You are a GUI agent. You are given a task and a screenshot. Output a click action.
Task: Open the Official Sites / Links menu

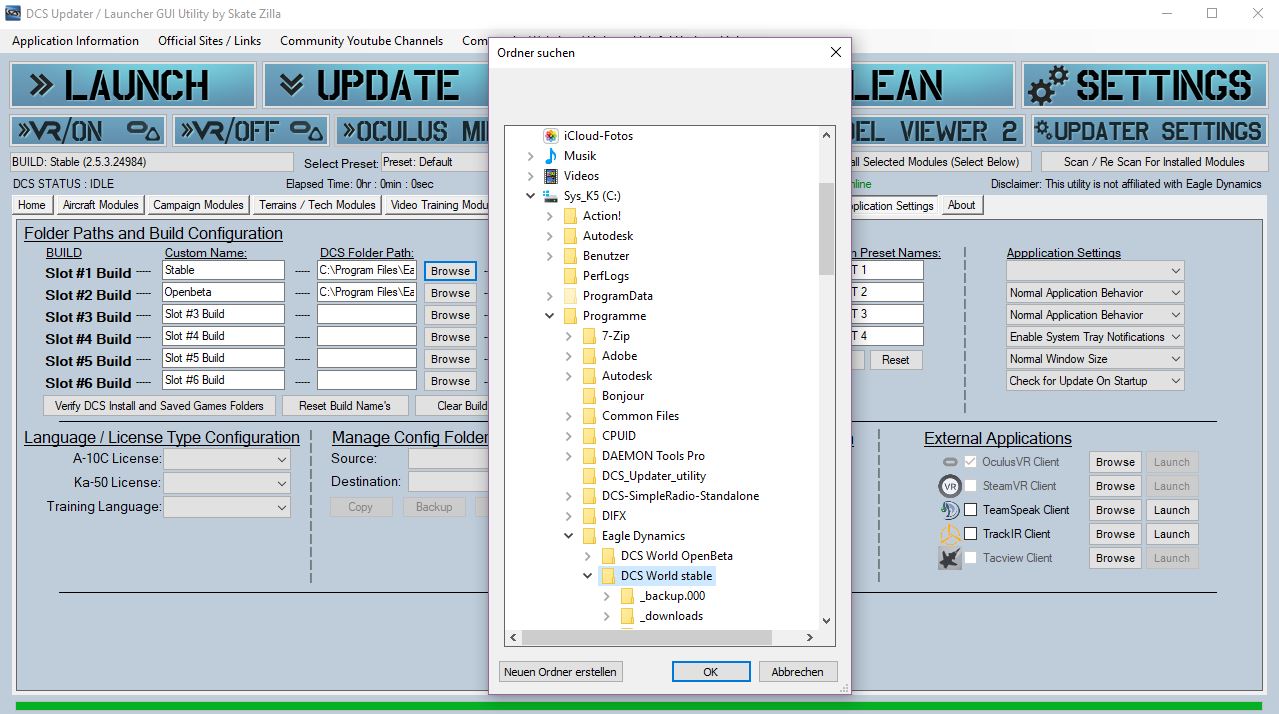pyautogui.click(x=209, y=41)
